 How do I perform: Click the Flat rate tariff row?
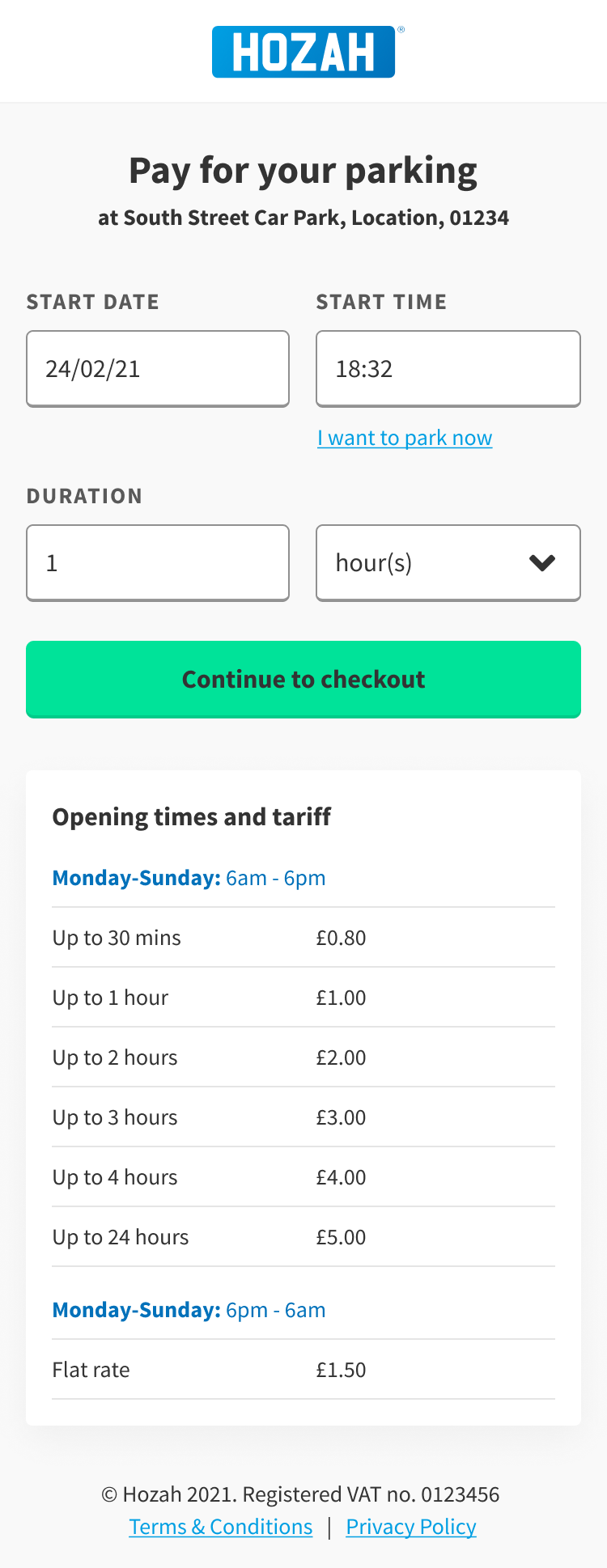[303, 1370]
